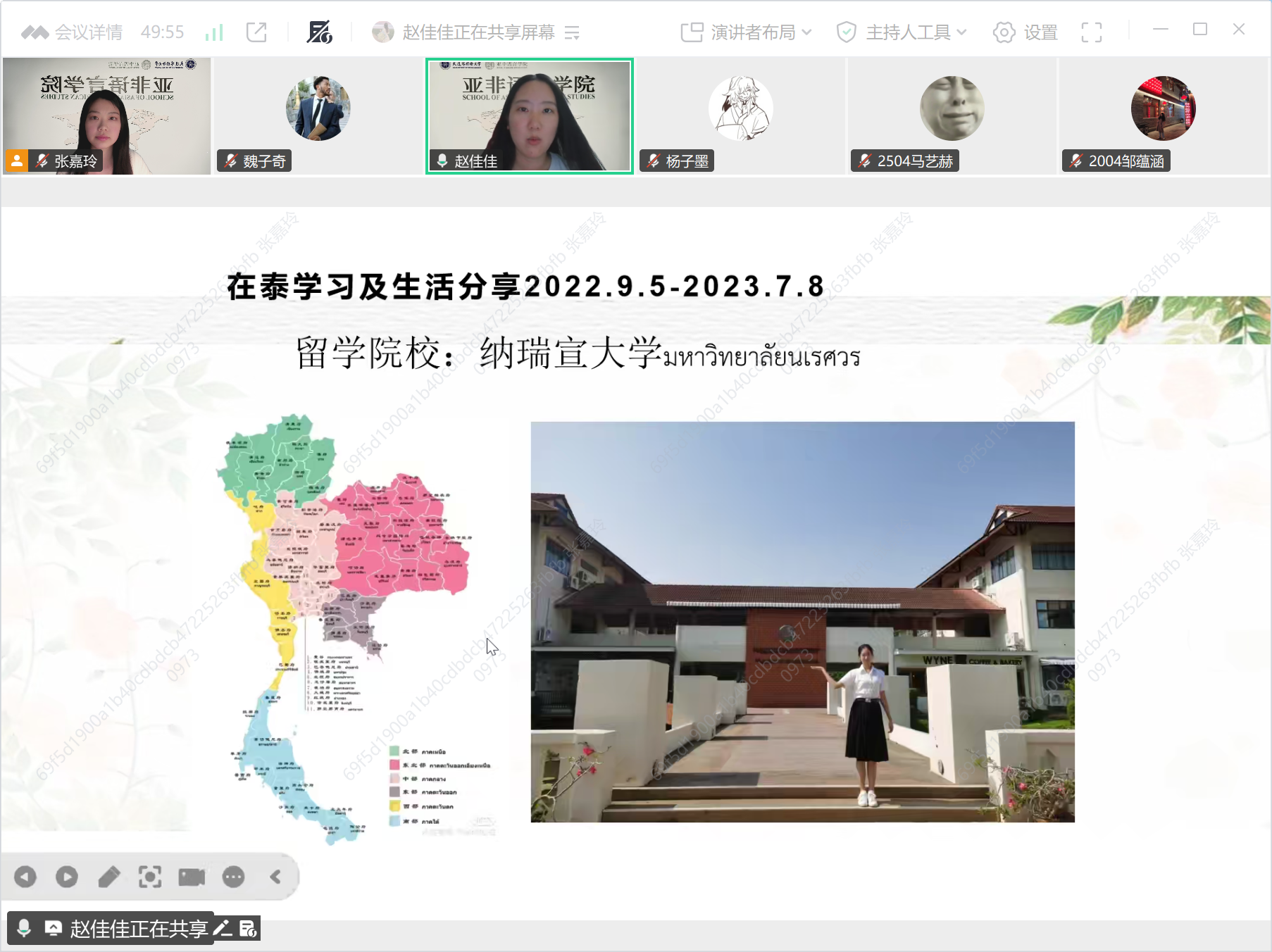Click the network signal bars icon

click(213, 32)
